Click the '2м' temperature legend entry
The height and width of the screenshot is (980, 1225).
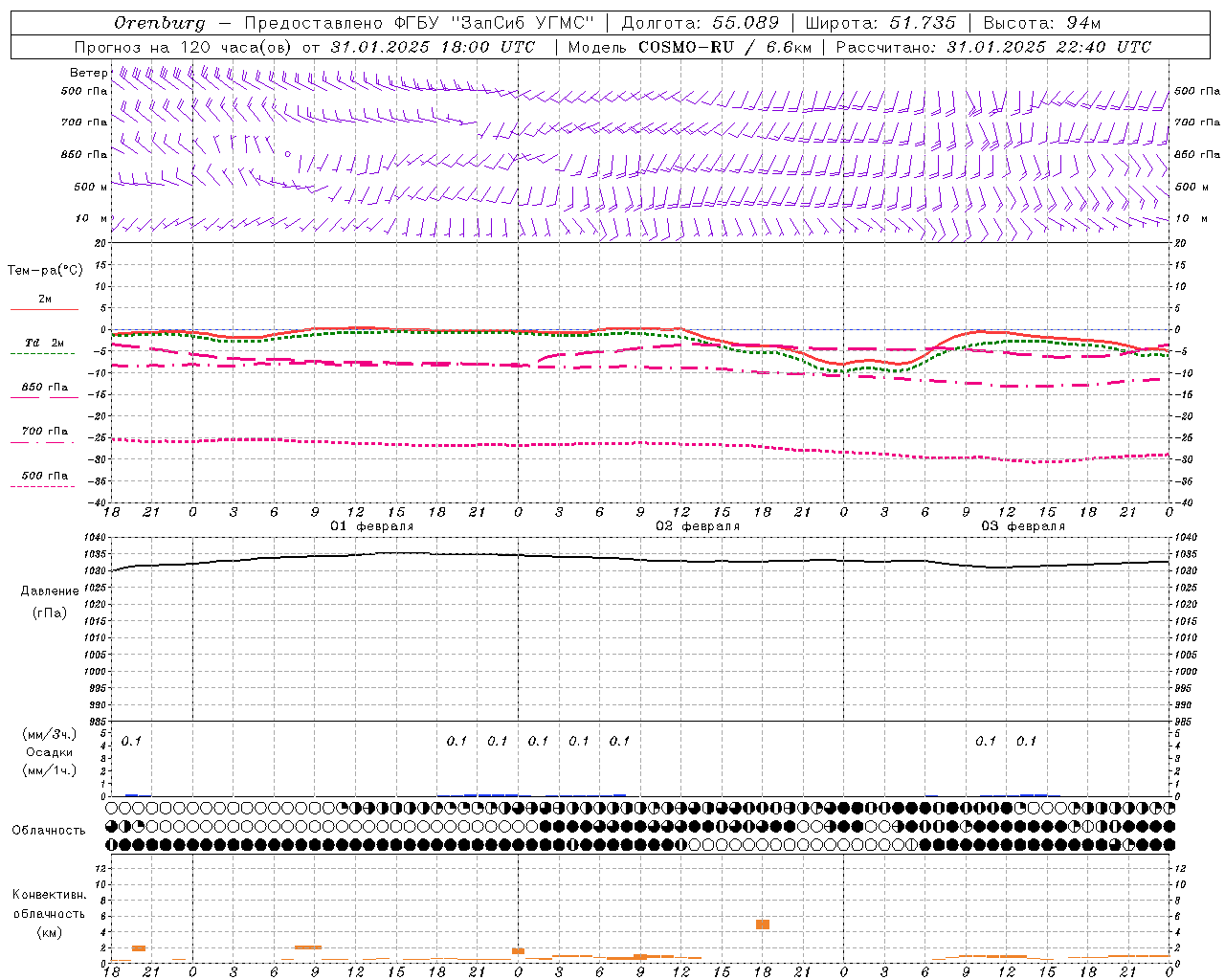tap(45, 299)
